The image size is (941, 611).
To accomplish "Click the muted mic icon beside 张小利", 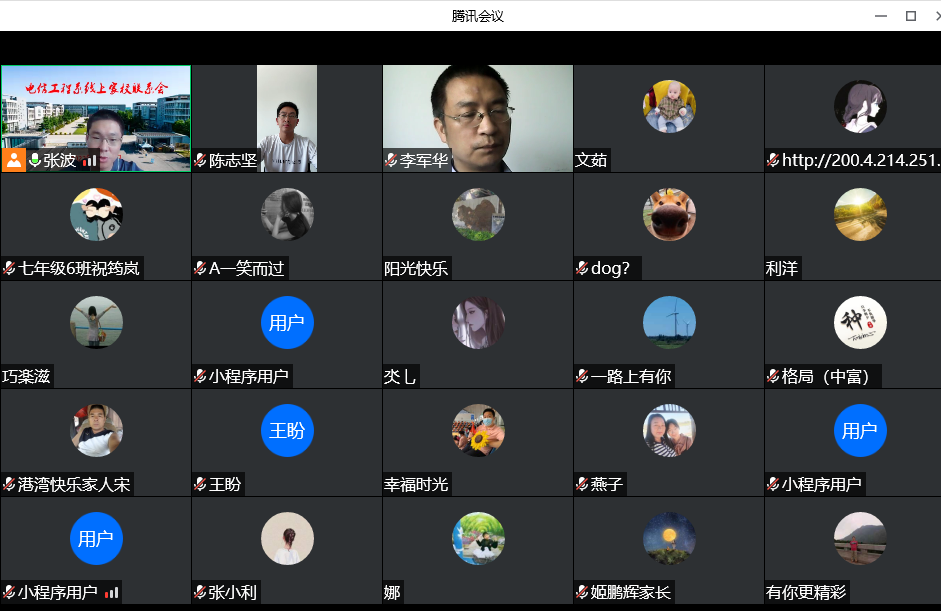I will click(x=200, y=592).
